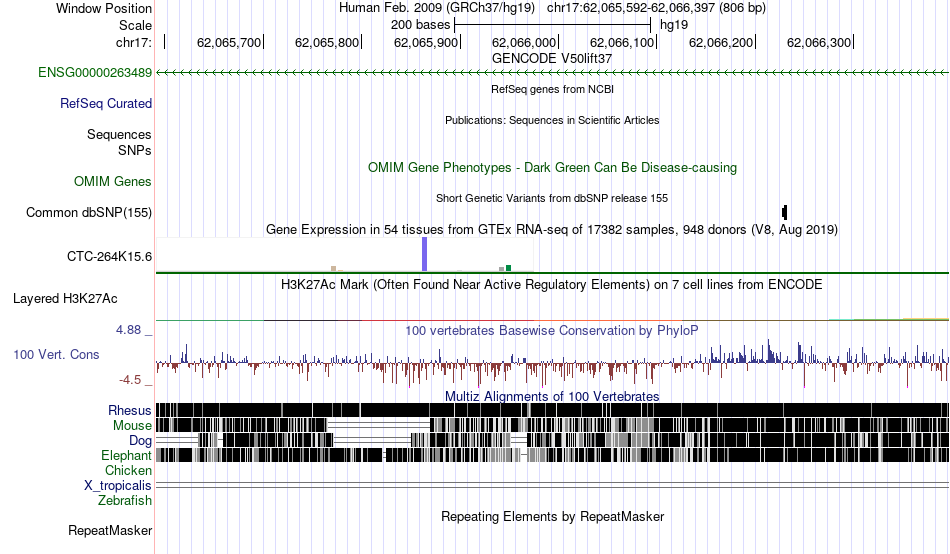Click the SNPs track label
This screenshot has width=950, height=554.
tap(135, 150)
